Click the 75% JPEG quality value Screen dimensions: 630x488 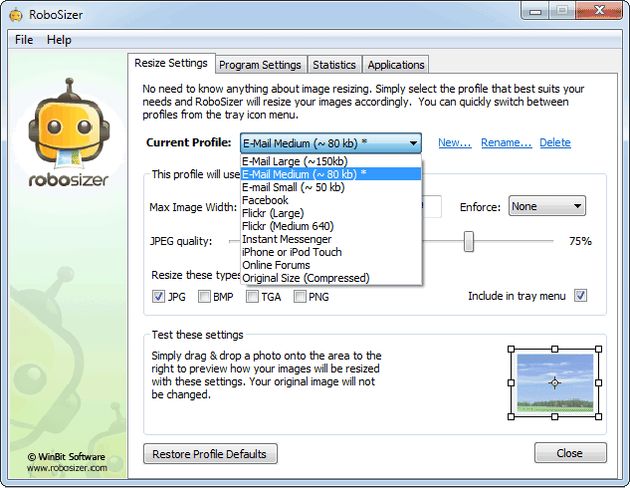(x=580, y=241)
